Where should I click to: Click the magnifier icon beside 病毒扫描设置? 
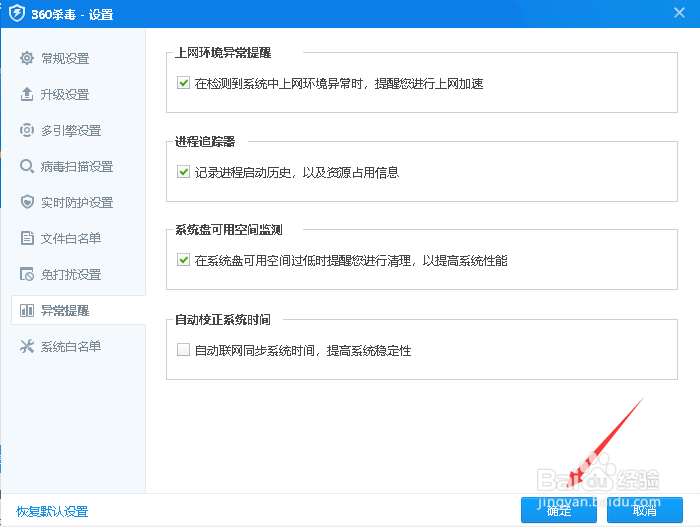pos(27,166)
